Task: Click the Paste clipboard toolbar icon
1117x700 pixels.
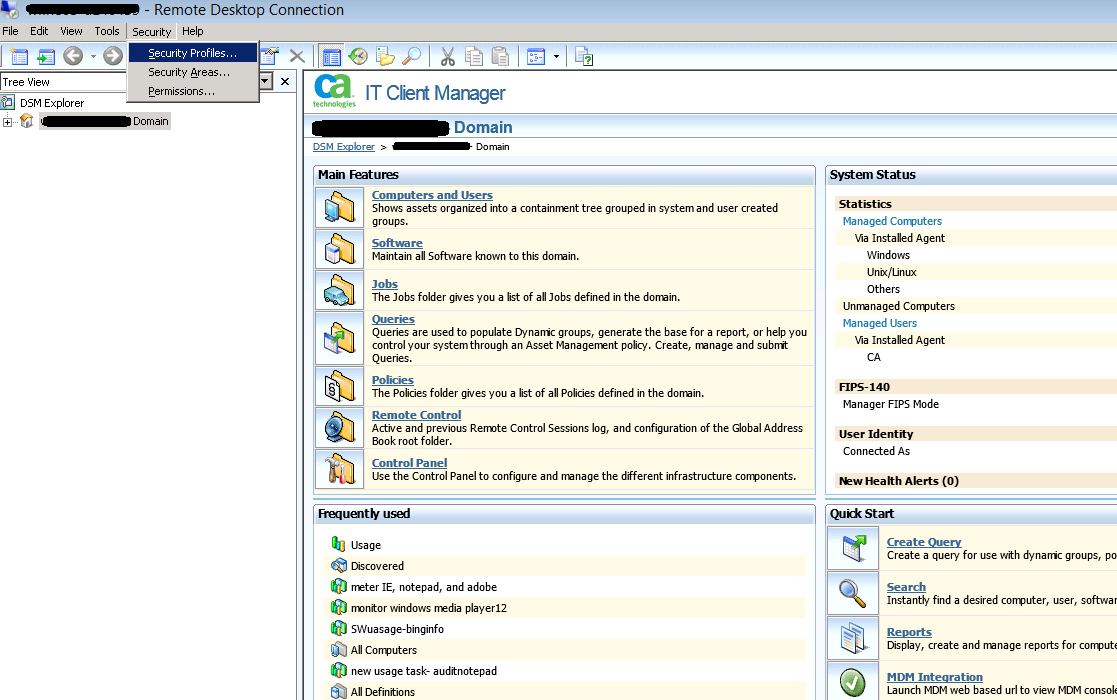Action: click(x=500, y=57)
